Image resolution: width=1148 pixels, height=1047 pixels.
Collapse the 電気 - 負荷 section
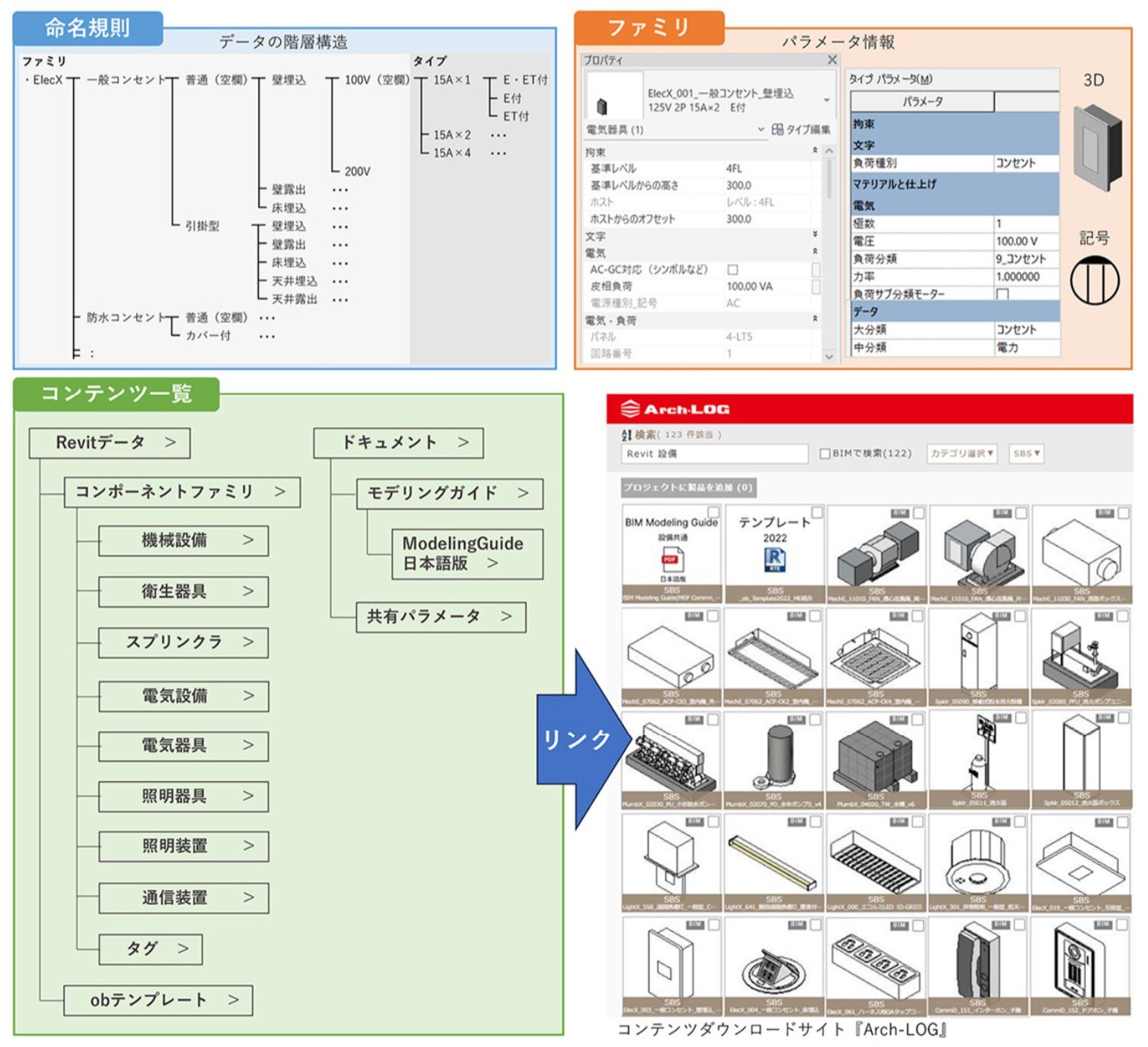point(815,320)
